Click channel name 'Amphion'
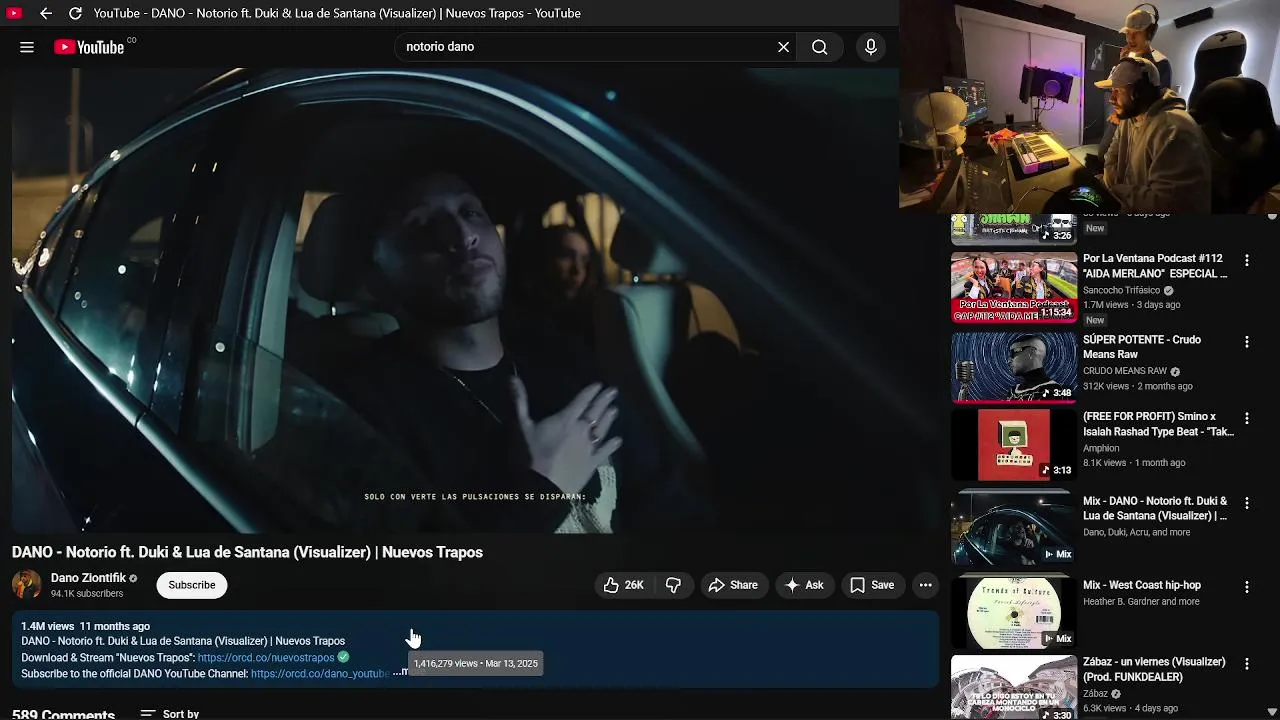 [x=1101, y=449]
